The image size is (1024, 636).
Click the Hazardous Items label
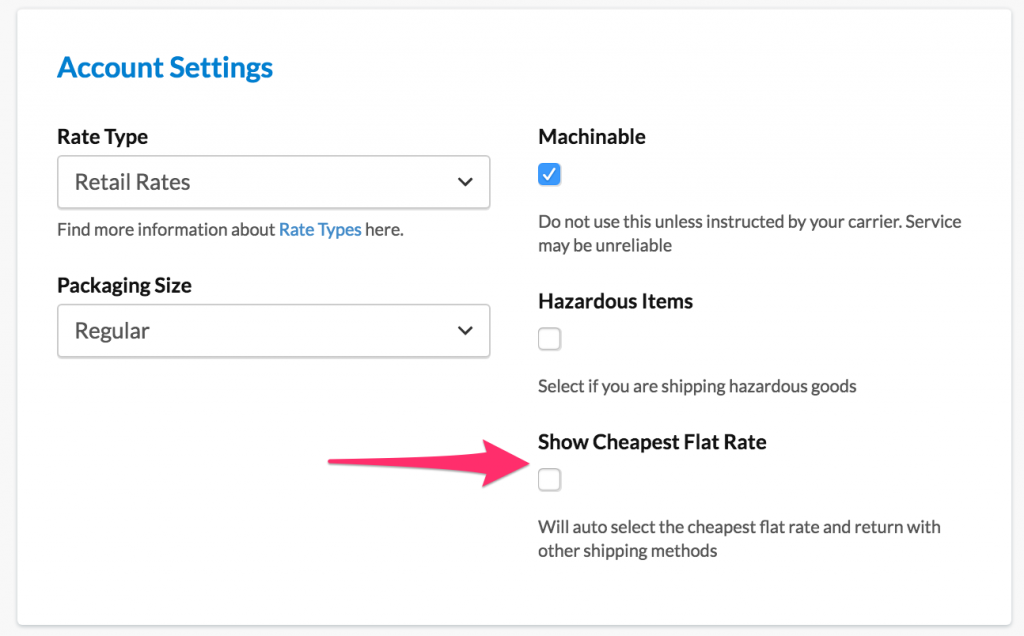point(615,301)
